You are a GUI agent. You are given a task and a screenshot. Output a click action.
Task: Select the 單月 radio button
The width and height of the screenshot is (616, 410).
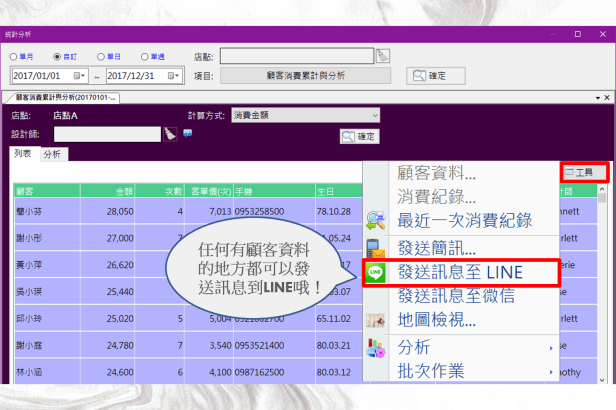[15, 57]
